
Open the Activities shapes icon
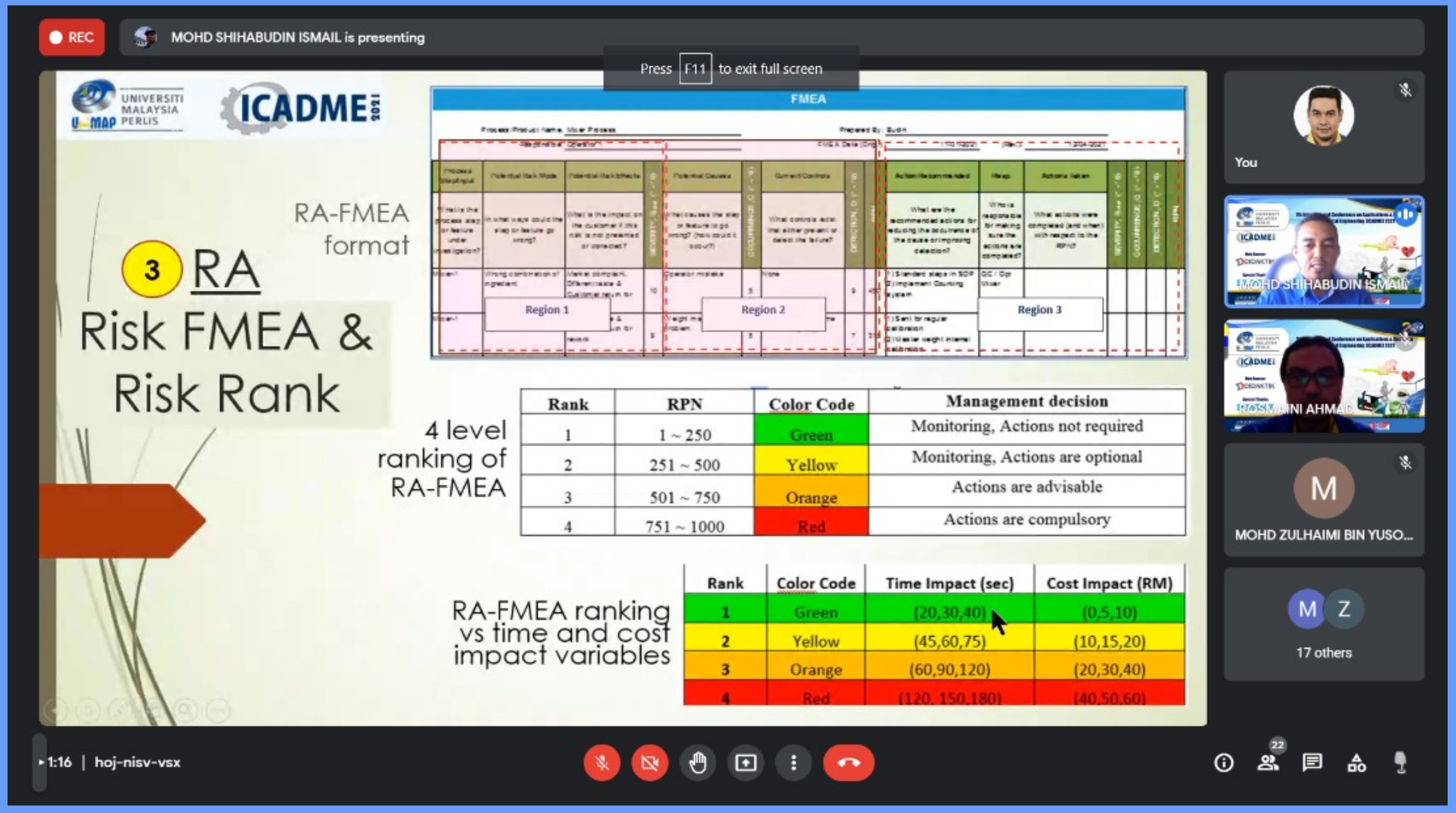point(1357,763)
